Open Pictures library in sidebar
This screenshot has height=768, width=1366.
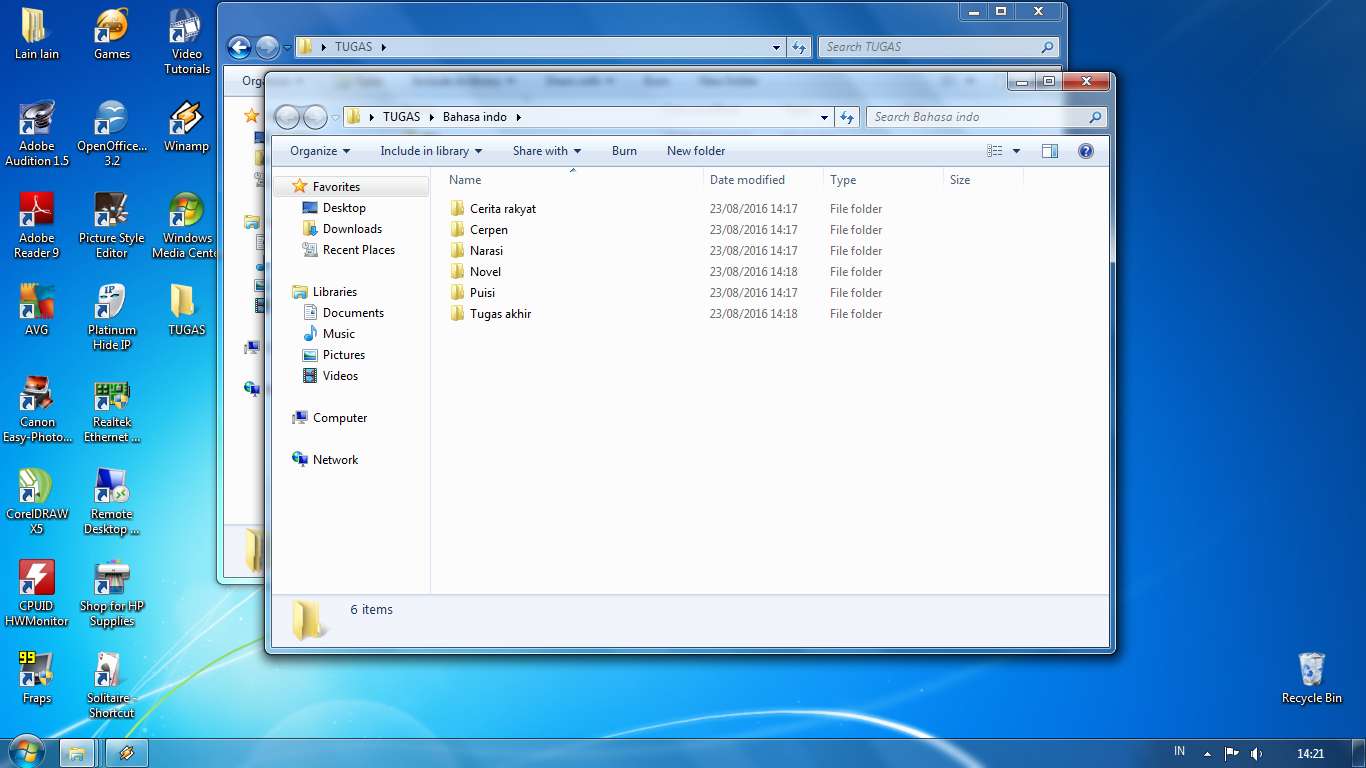(x=333, y=355)
